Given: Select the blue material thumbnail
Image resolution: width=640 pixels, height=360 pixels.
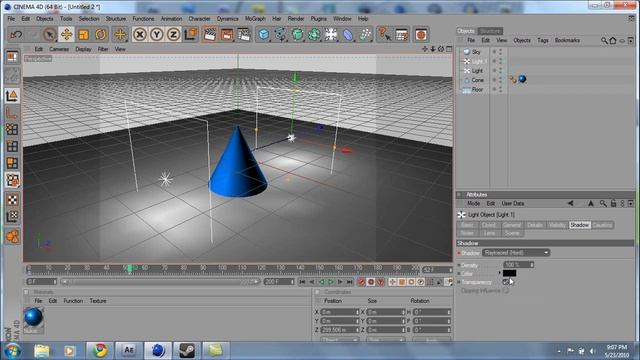Looking at the screenshot, I should [x=33, y=318].
